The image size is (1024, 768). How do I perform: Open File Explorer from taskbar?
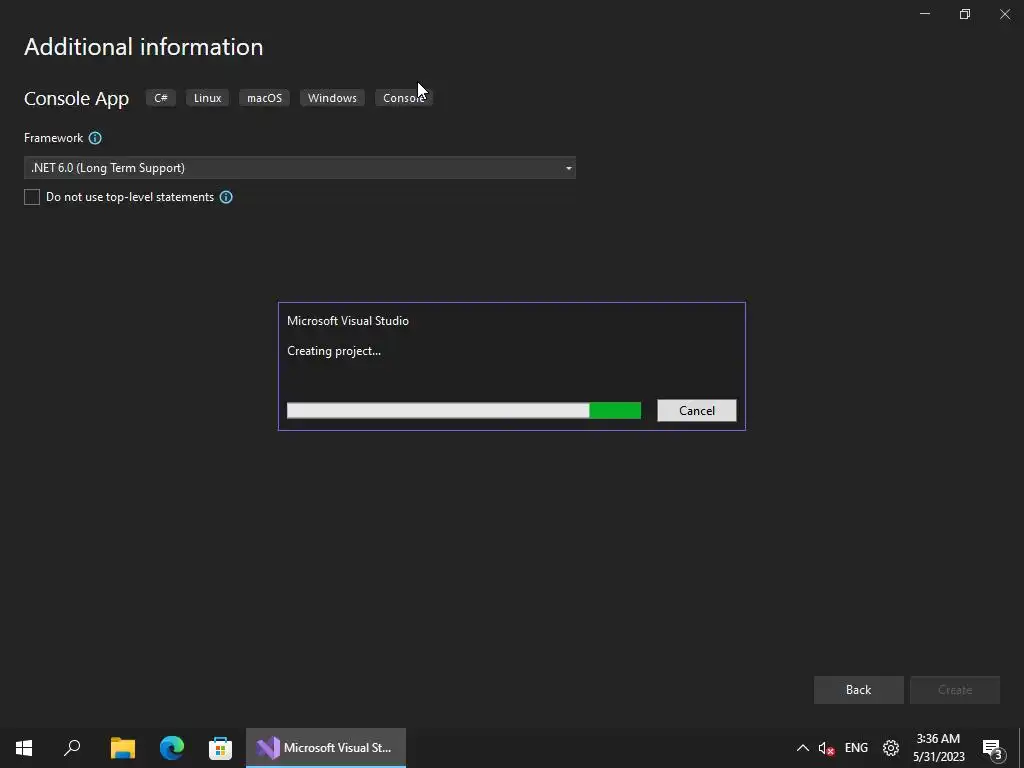(123, 748)
